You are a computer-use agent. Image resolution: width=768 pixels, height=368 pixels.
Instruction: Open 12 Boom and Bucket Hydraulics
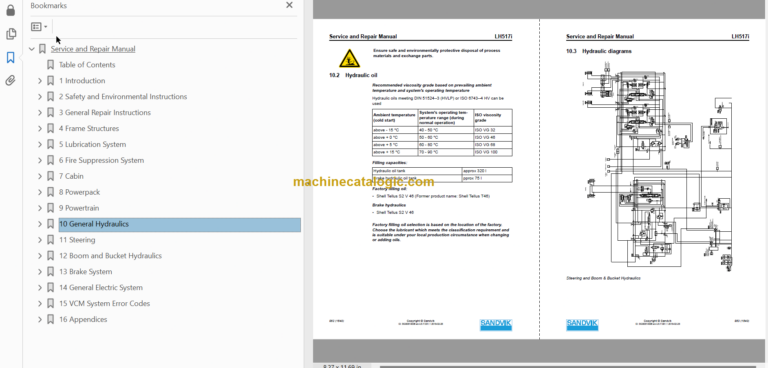[110, 256]
